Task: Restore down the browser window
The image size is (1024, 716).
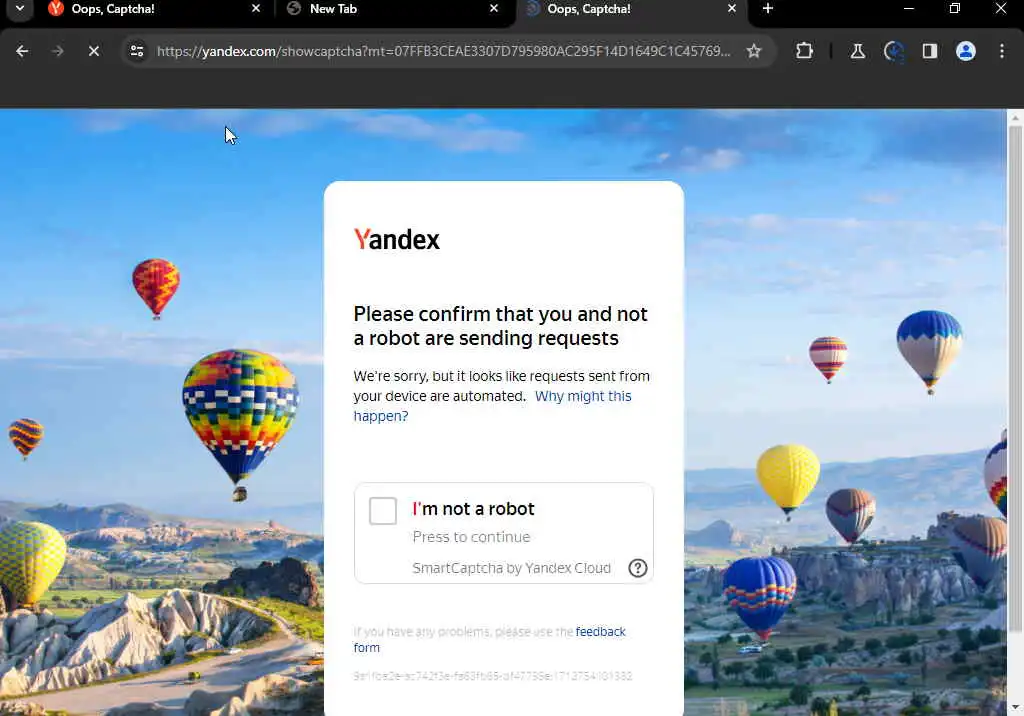Action: (955, 8)
